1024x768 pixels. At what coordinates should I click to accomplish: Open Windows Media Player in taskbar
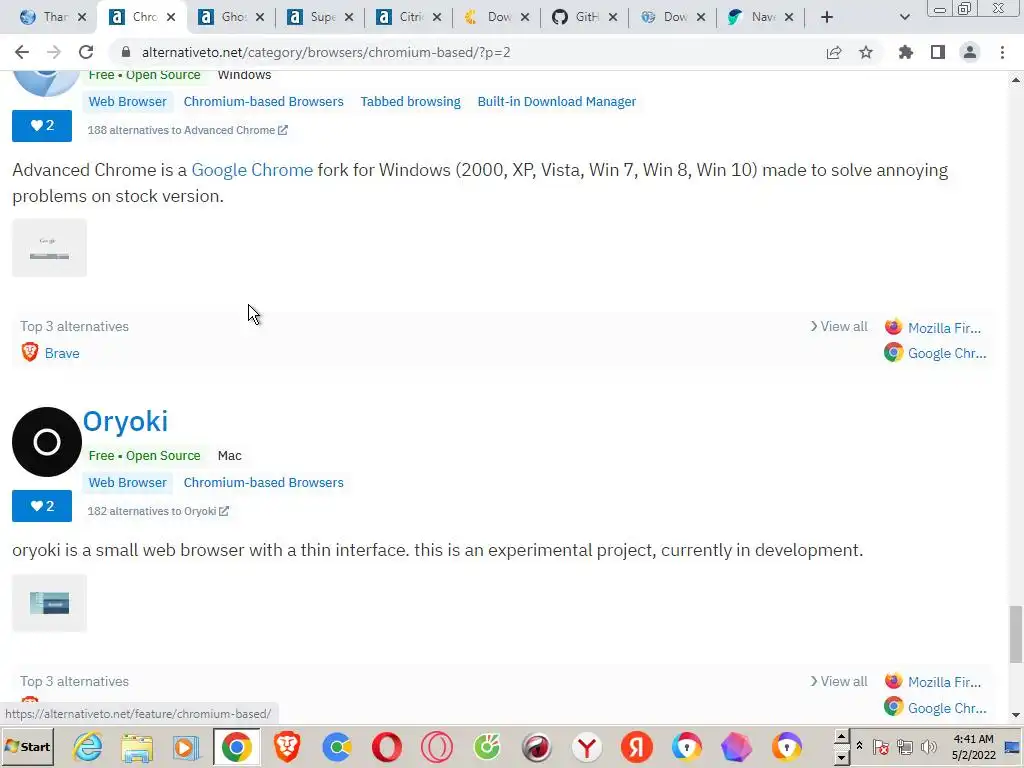(187, 747)
